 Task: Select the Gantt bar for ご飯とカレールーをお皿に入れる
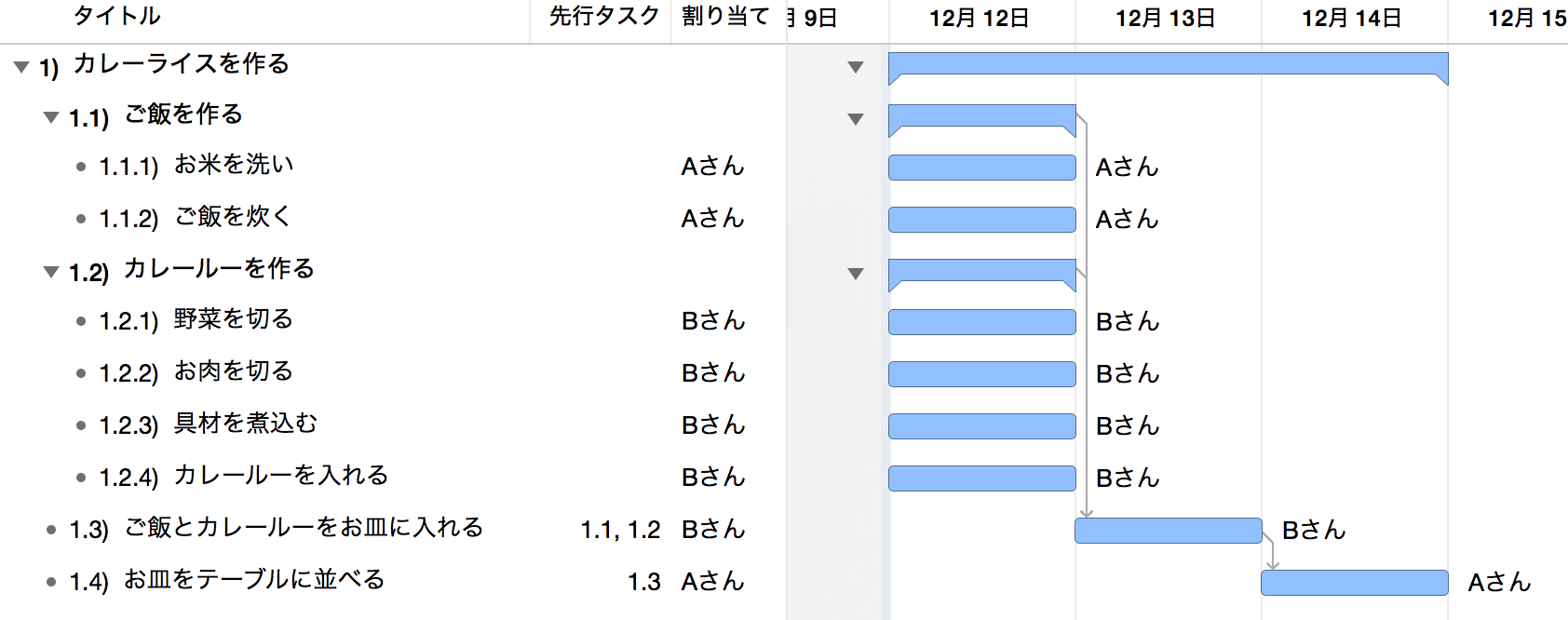point(1169,531)
